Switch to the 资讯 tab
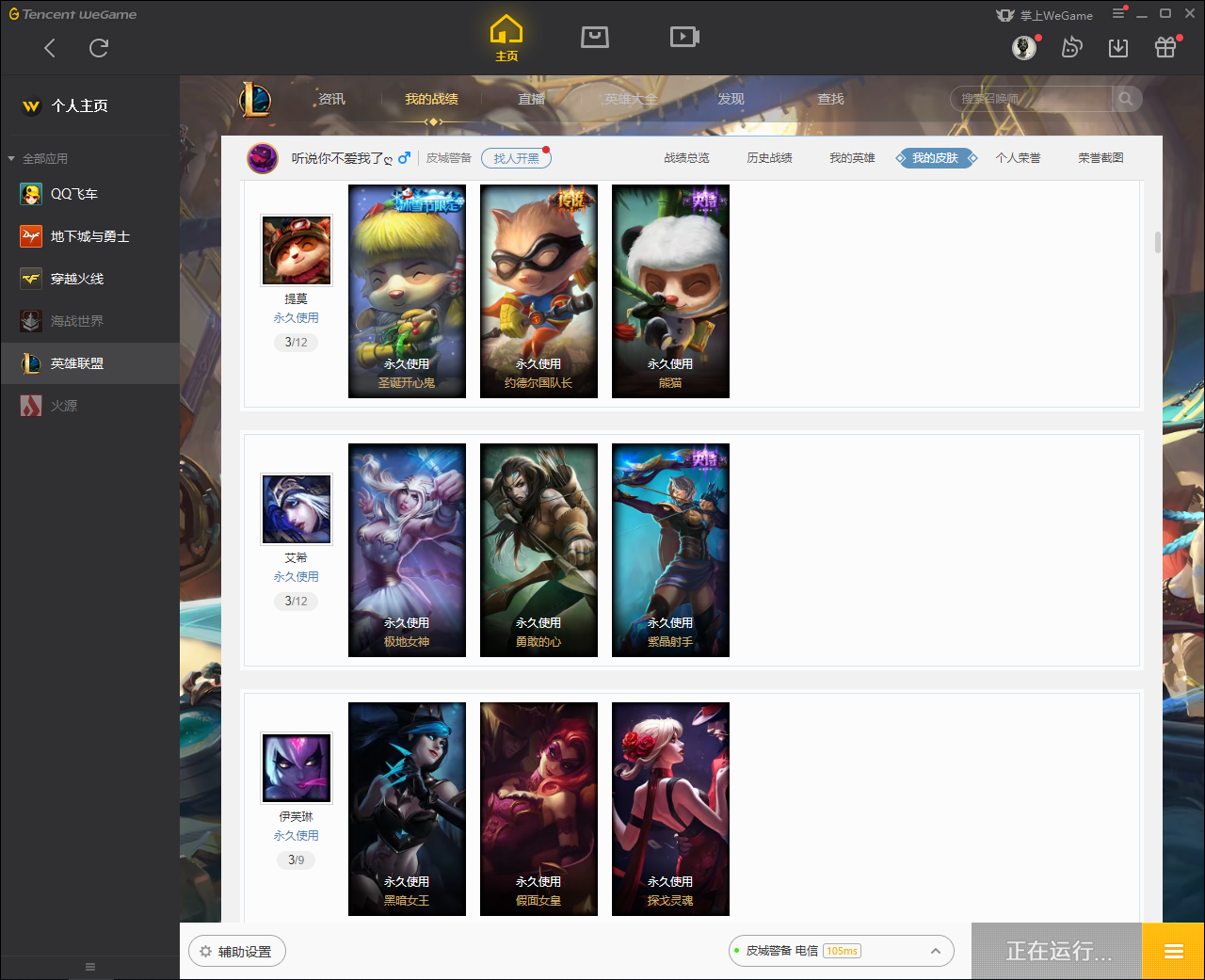The width and height of the screenshot is (1205, 980). (331, 99)
